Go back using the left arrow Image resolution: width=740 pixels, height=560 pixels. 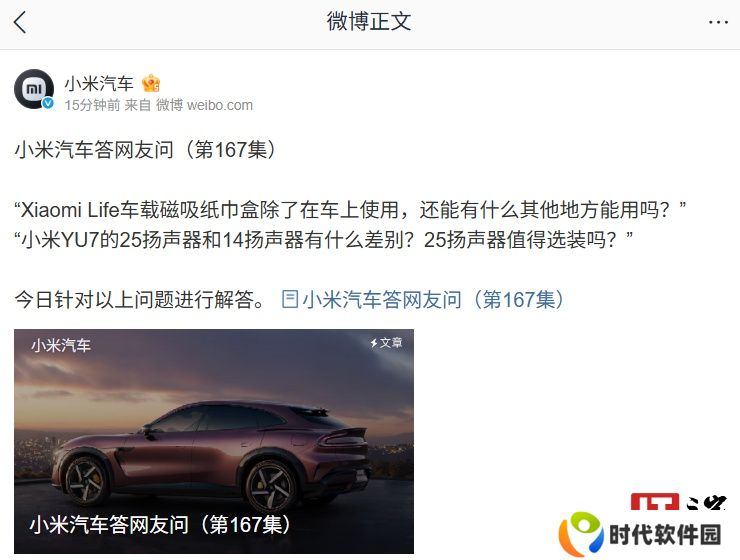20,22
